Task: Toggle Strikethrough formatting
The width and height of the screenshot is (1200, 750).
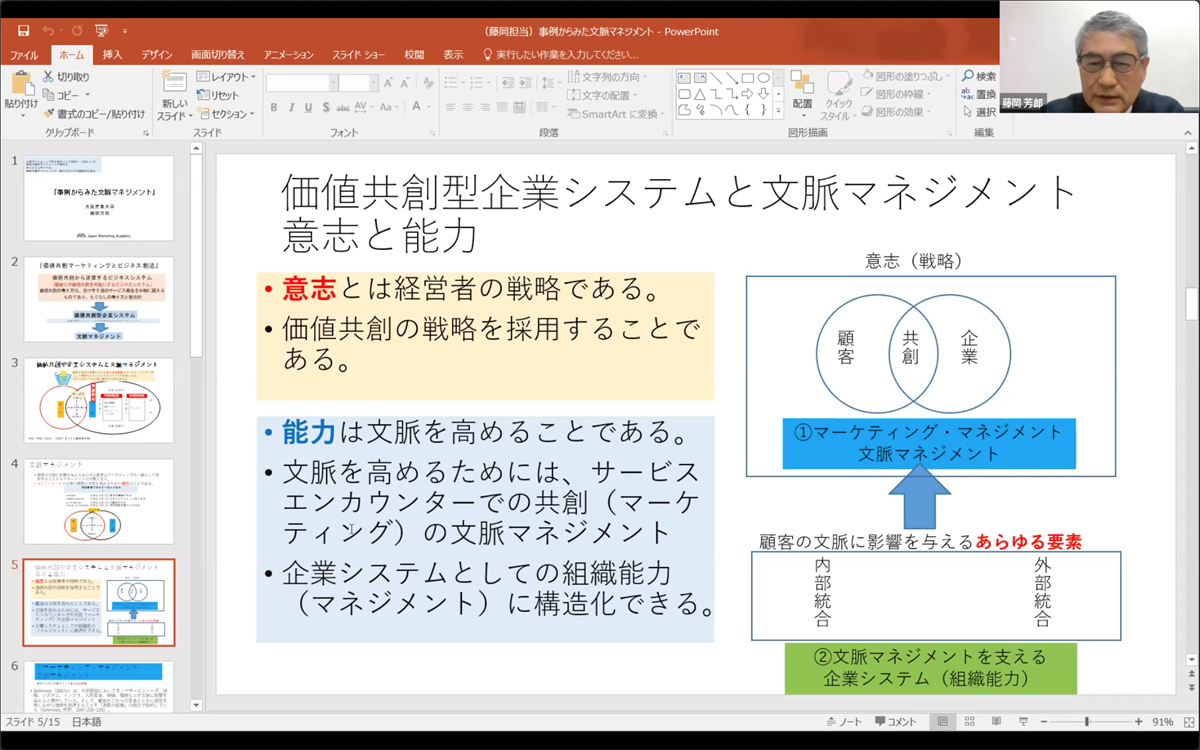Action: tap(343, 107)
